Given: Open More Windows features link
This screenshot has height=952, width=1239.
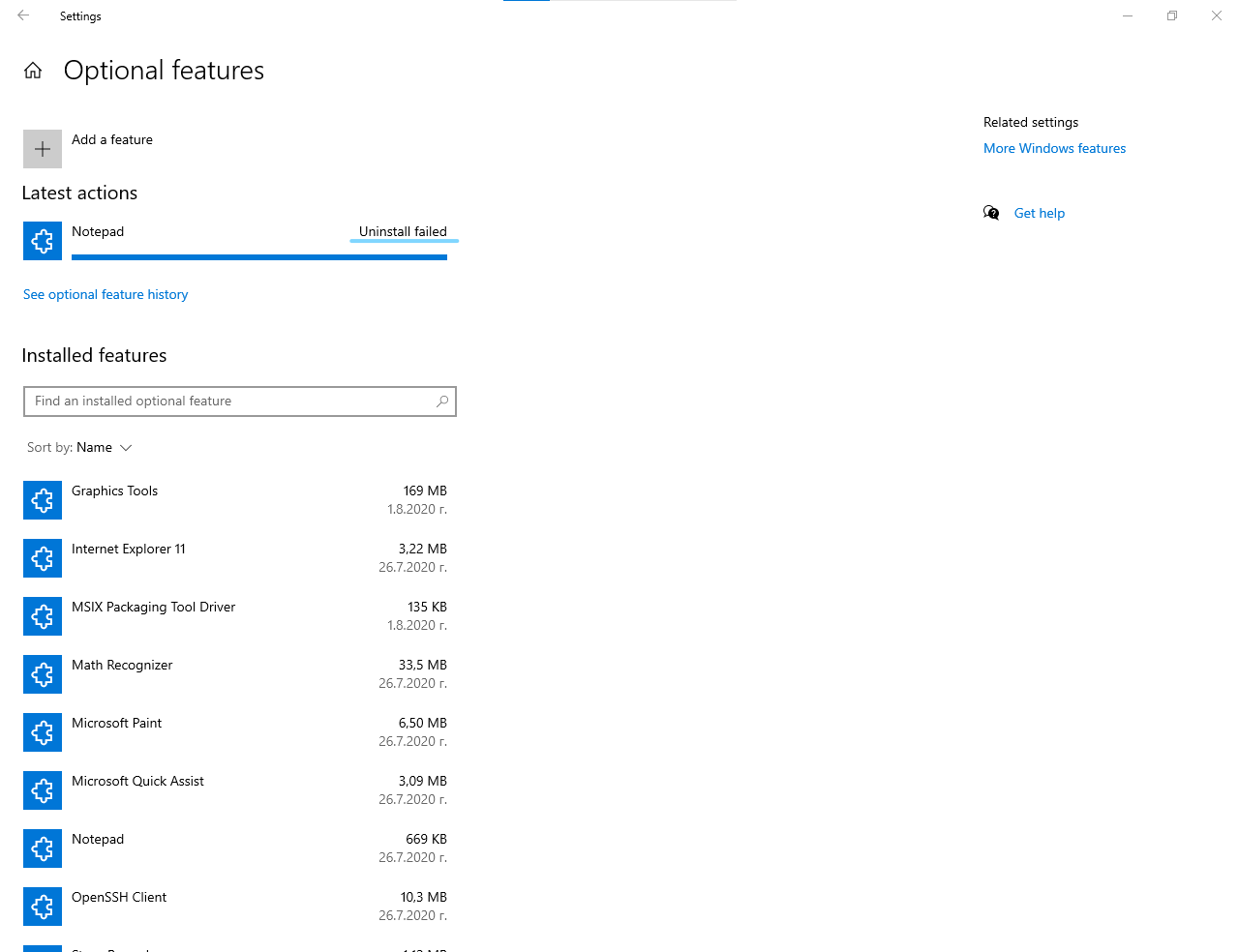Looking at the screenshot, I should click(1054, 148).
